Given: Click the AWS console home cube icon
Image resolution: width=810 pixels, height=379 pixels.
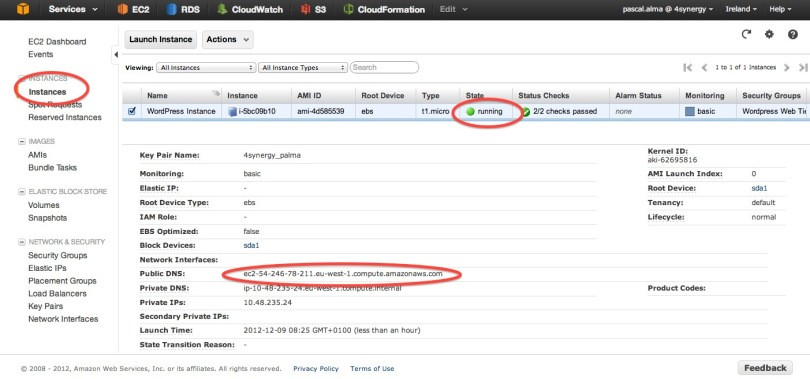Looking at the screenshot, I should (23, 9).
